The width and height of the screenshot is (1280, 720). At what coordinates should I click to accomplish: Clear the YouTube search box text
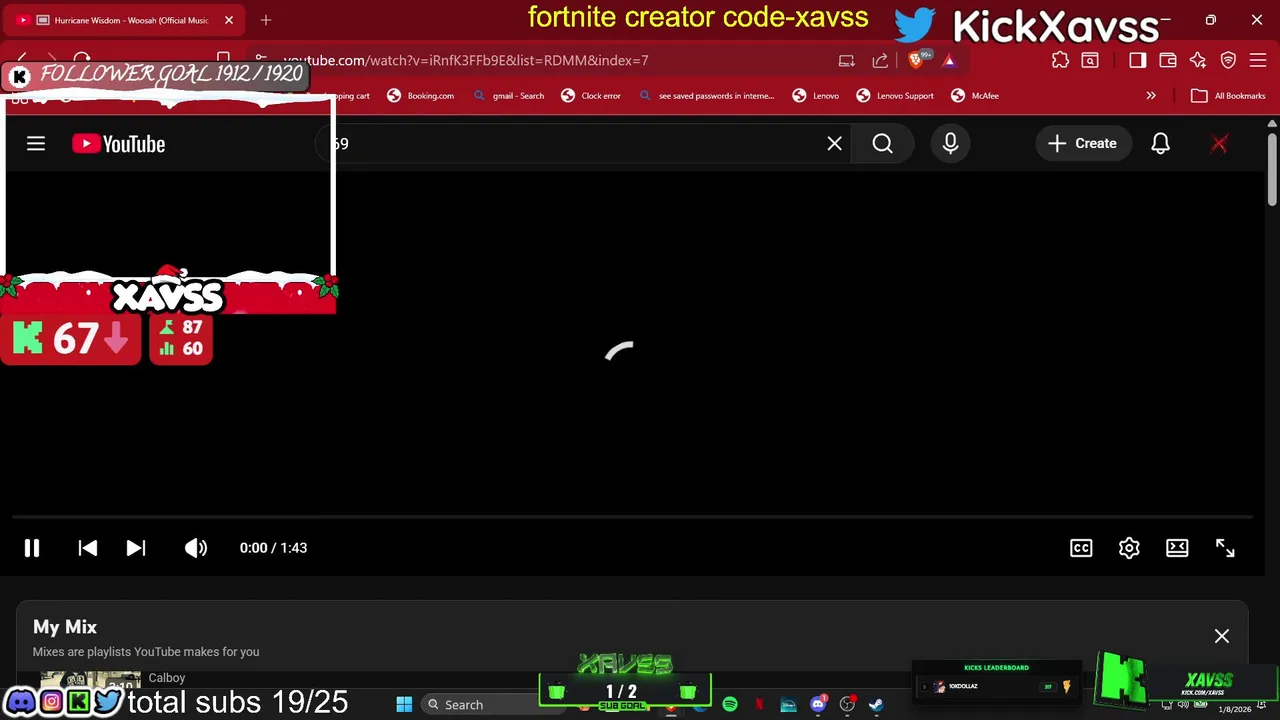click(834, 144)
